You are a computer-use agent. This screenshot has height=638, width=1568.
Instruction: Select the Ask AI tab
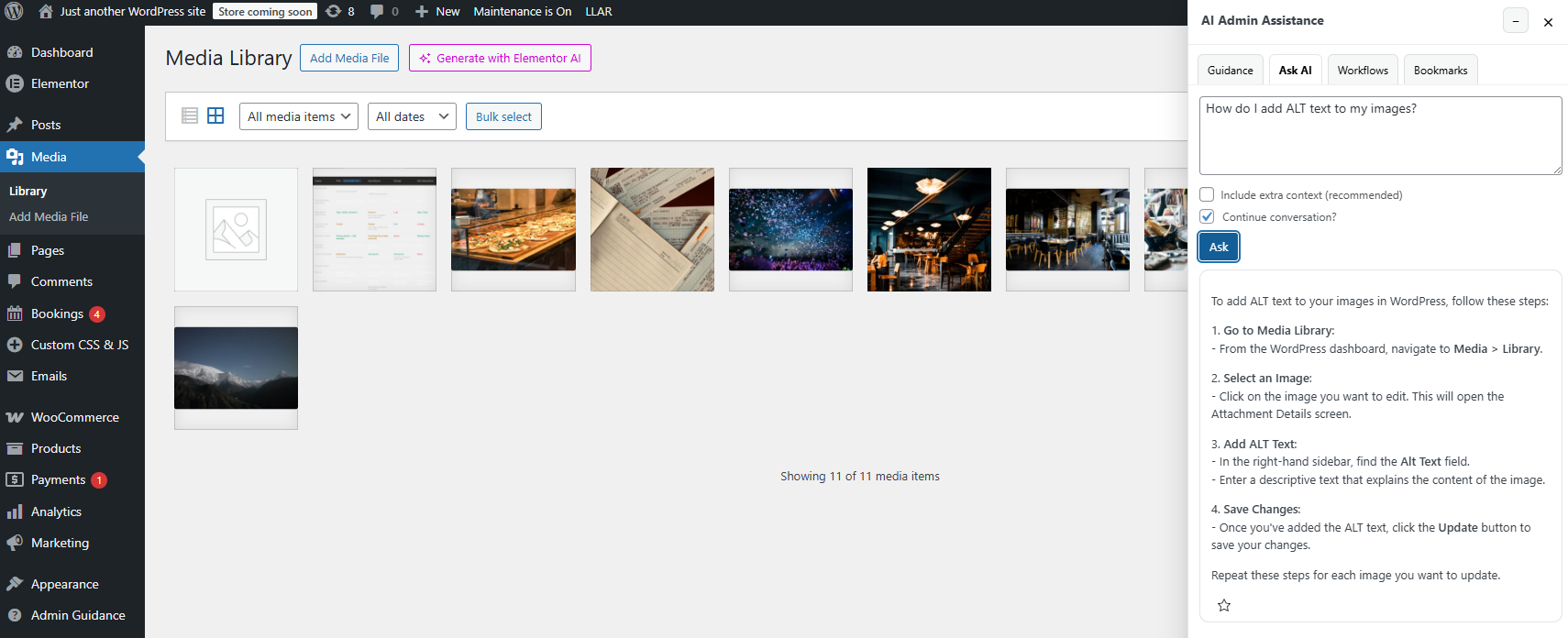pos(1295,71)
